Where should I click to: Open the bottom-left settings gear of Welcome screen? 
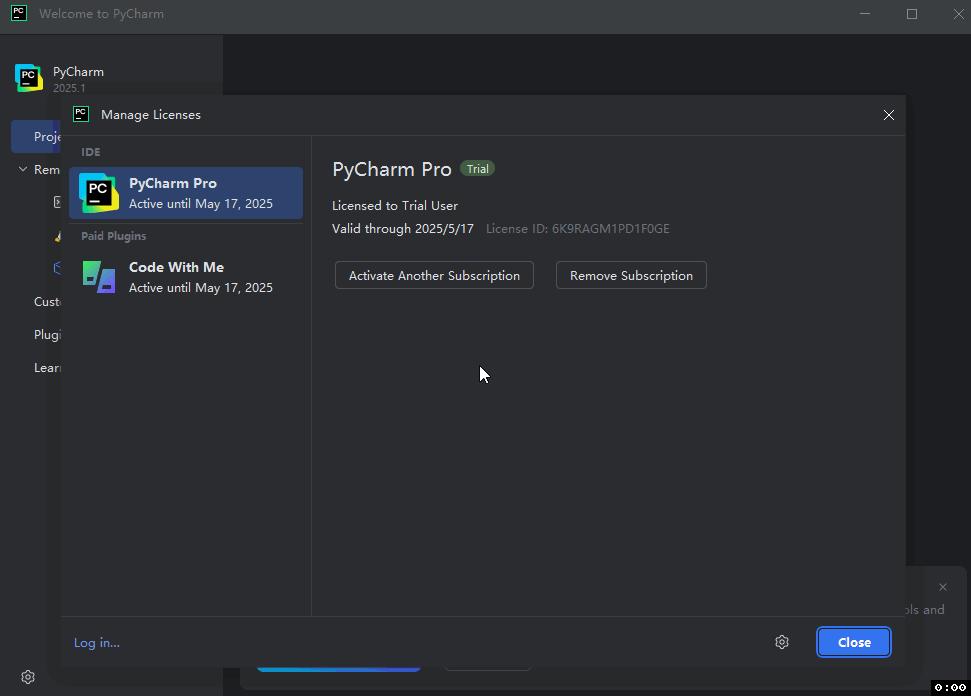(27, 677)
